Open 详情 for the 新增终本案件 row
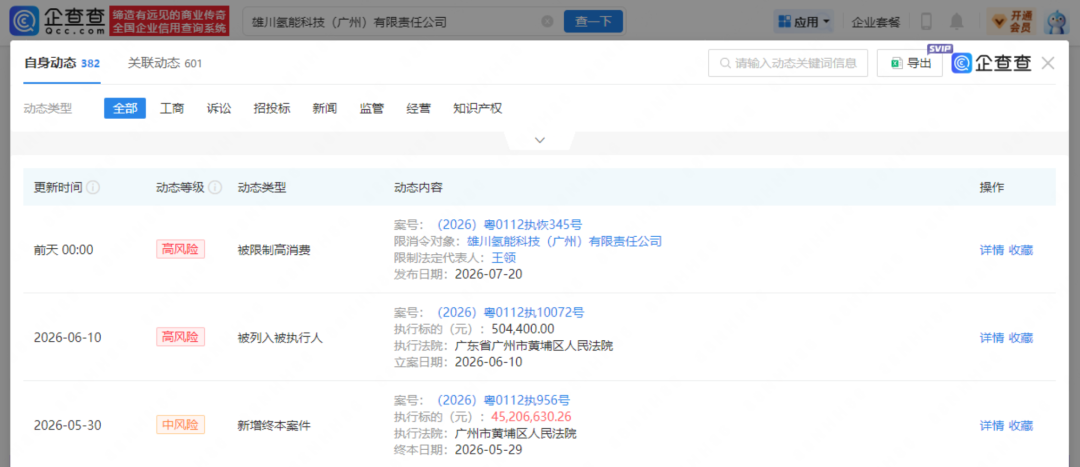1080x467 pixels. (x=992, y=426)
